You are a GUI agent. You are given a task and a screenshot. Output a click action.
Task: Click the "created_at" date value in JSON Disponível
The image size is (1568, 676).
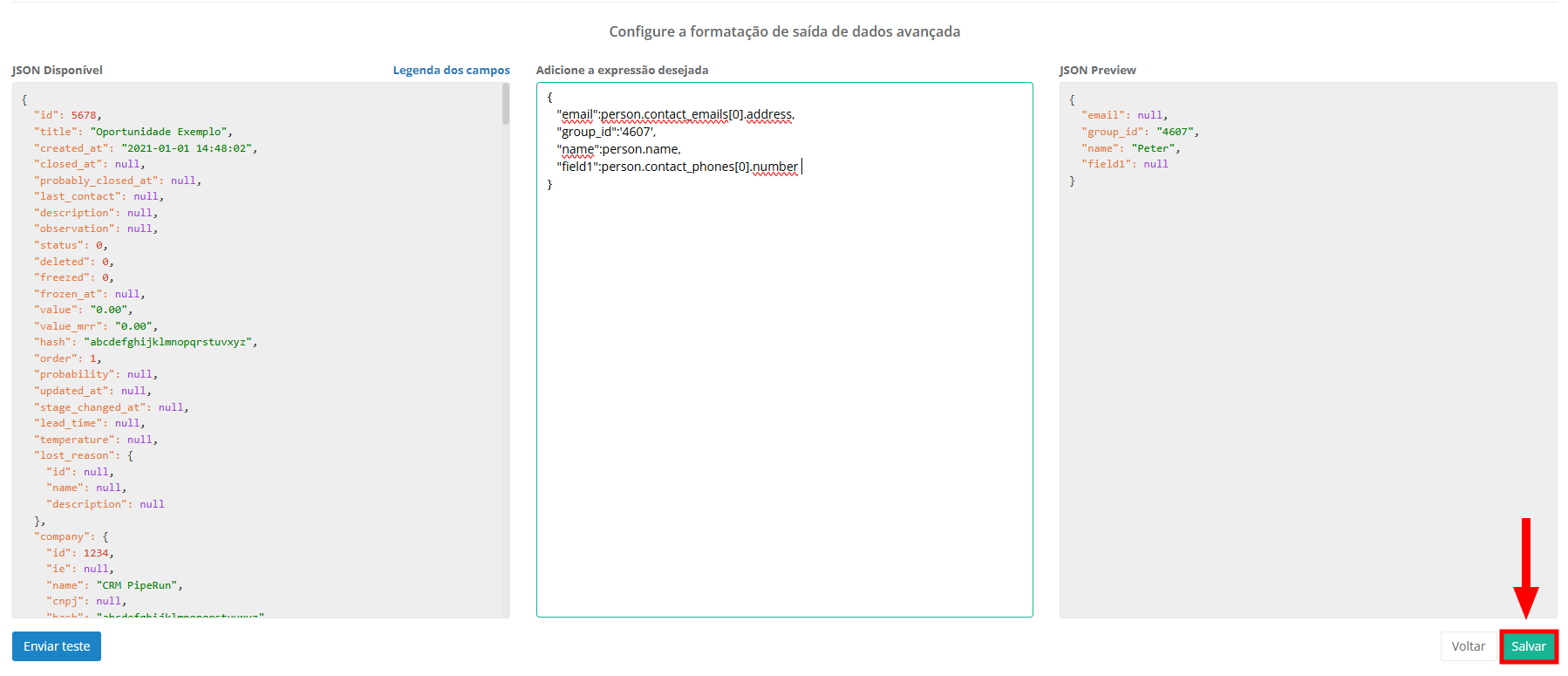point(187,148)
